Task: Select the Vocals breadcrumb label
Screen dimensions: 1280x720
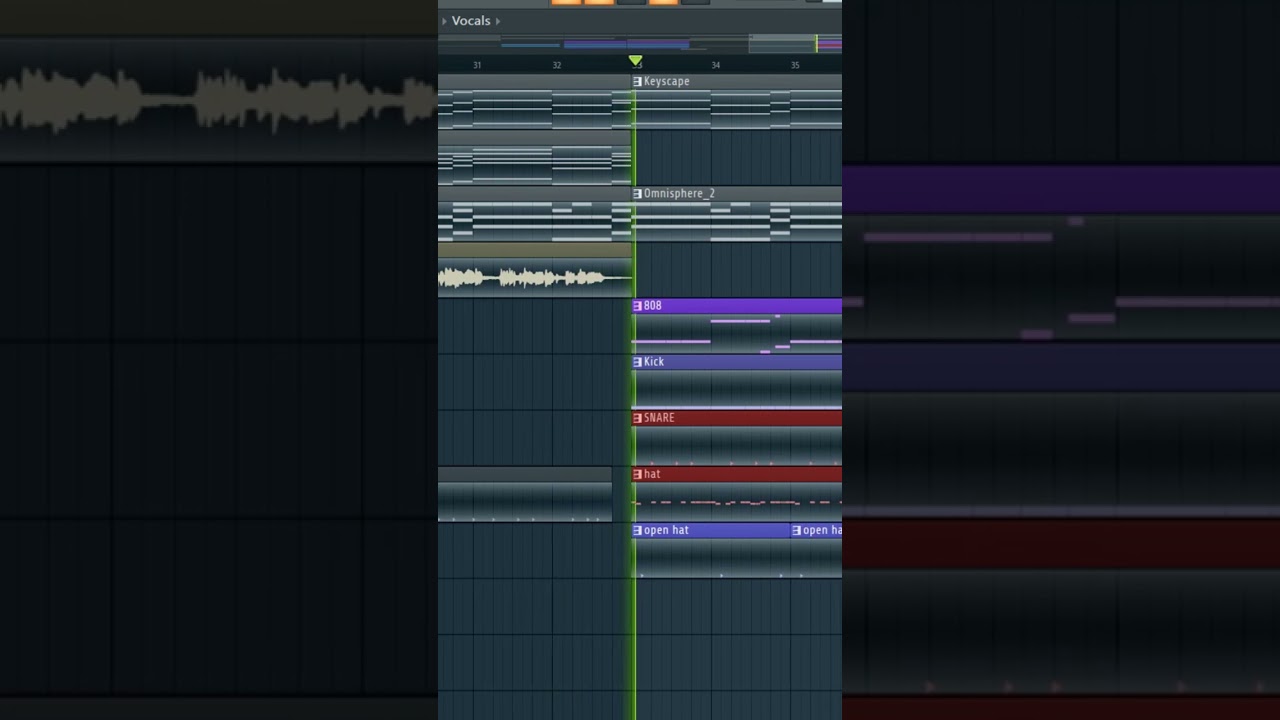Action: tap(471, 21)
